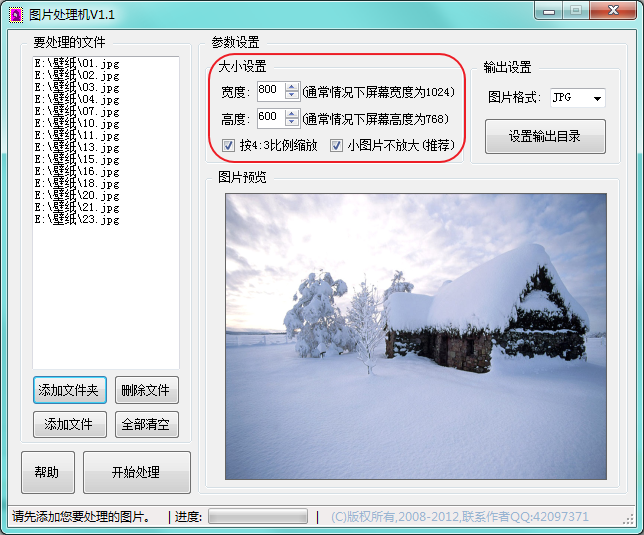Open 帮助 help button
The image size is (644, 535).
48,472
